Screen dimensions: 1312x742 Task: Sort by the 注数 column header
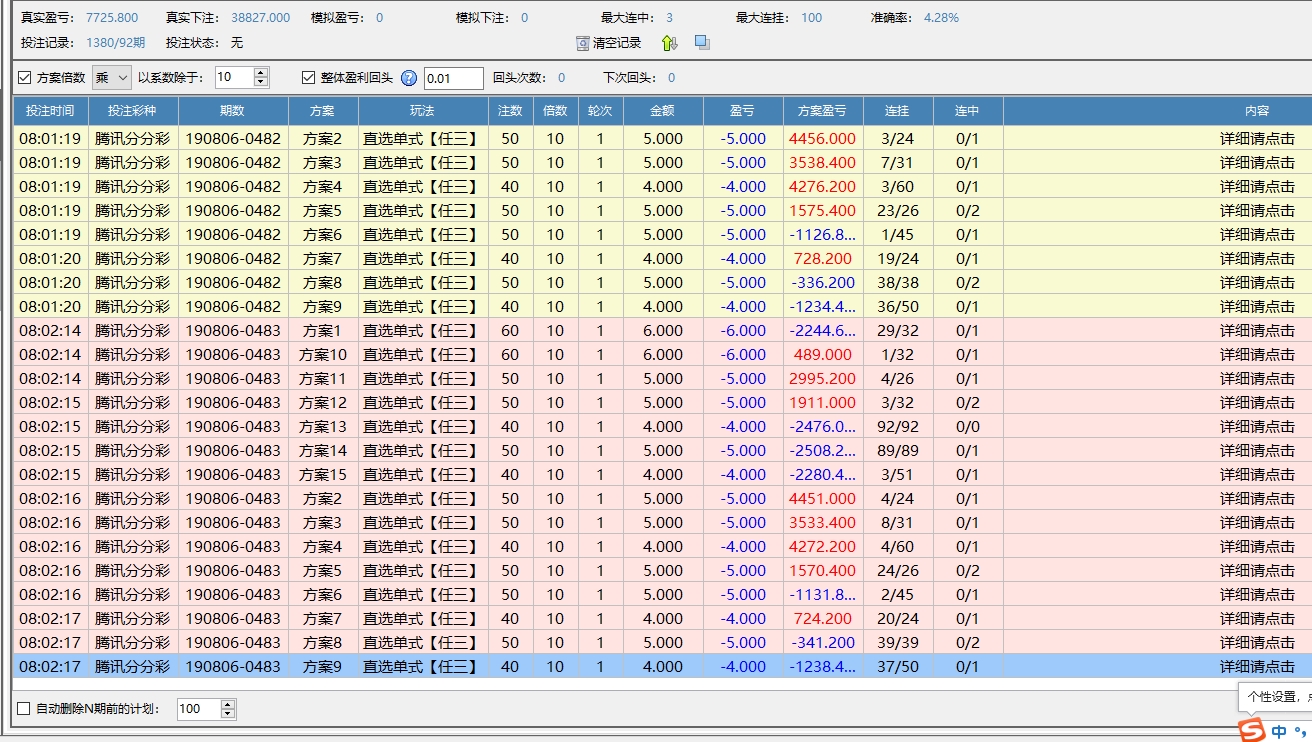(x=510, y=111)
